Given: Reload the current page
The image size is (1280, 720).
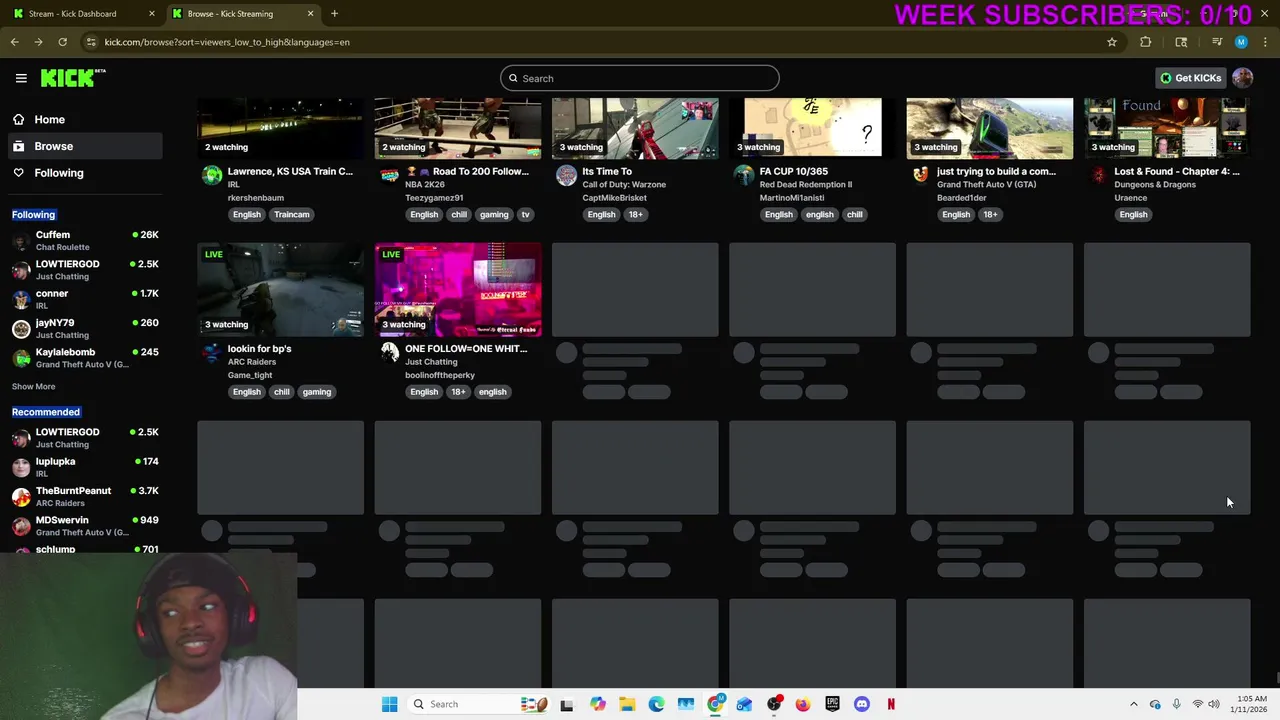Looking at the screenshot, I should [62, 42].
